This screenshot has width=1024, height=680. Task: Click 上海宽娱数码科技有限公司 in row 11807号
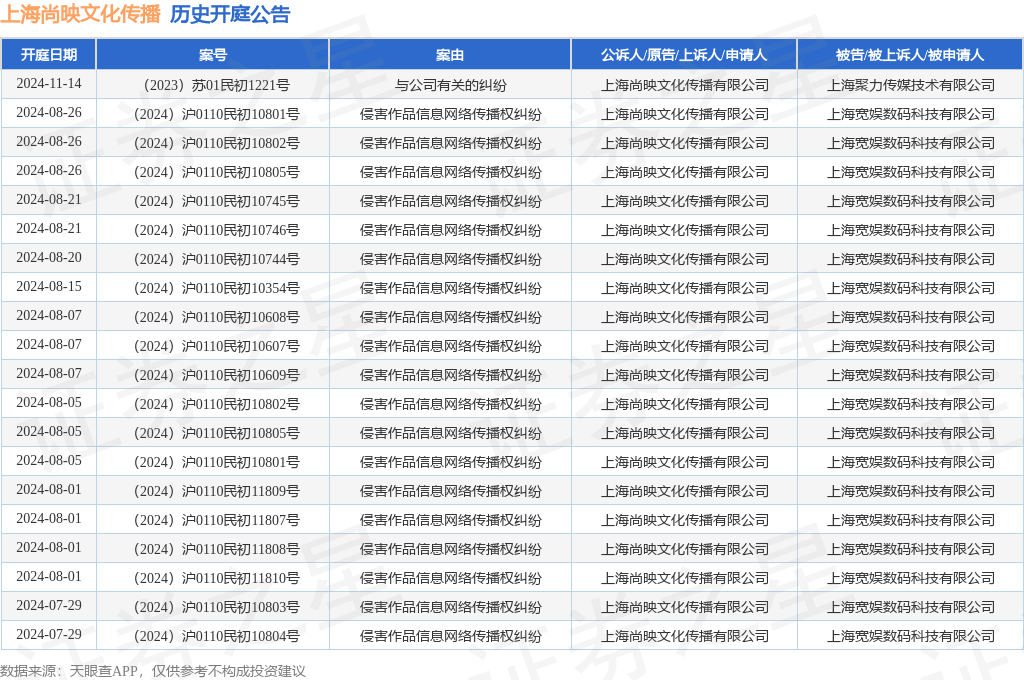[x=910, y=520]
